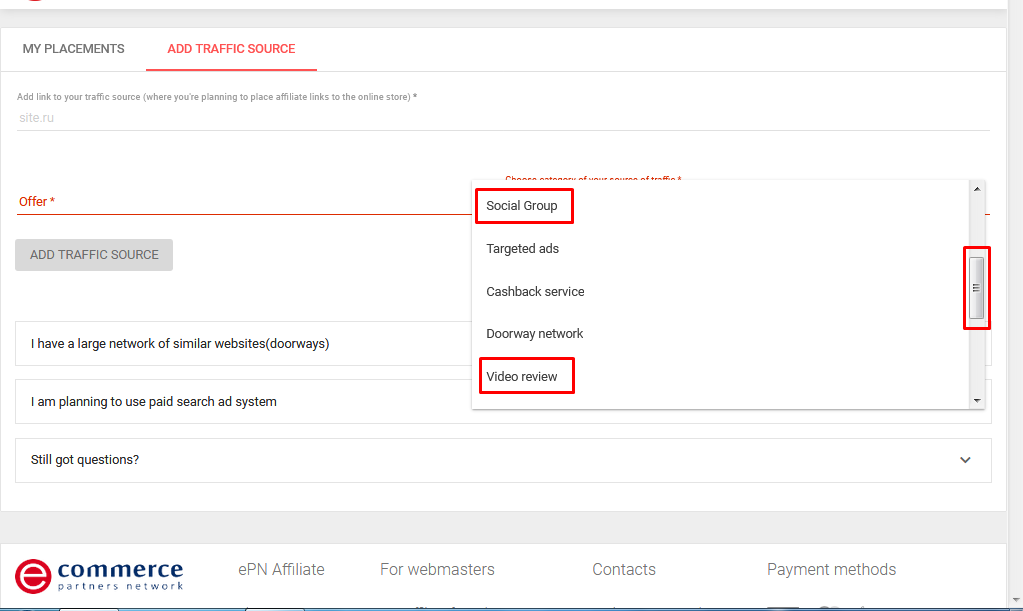Click the chevron on 'Still got questions?'
The image size is (1023, 611).
tap(965, 459)
